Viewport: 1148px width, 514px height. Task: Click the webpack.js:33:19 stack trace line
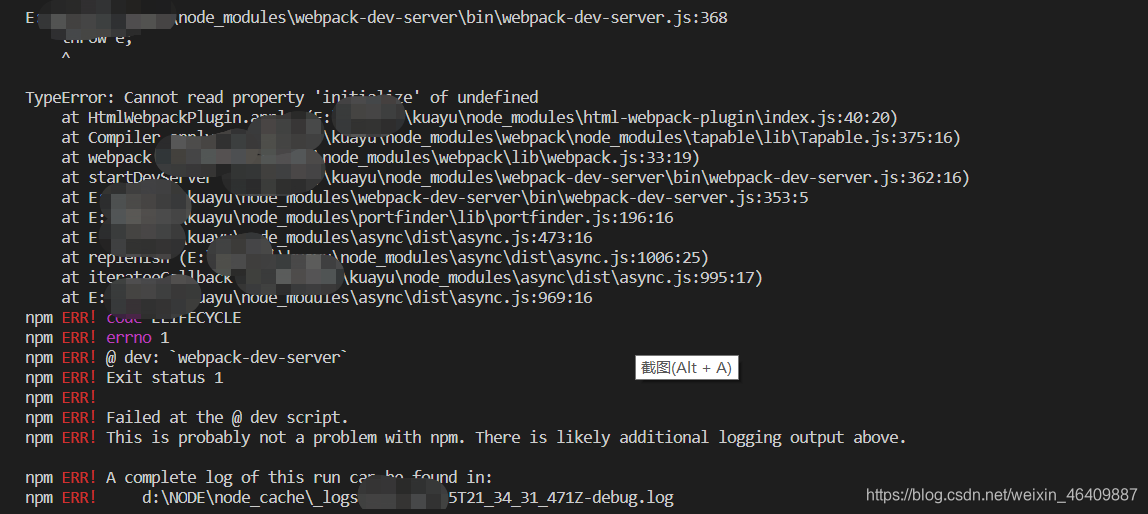pos(381,157)
